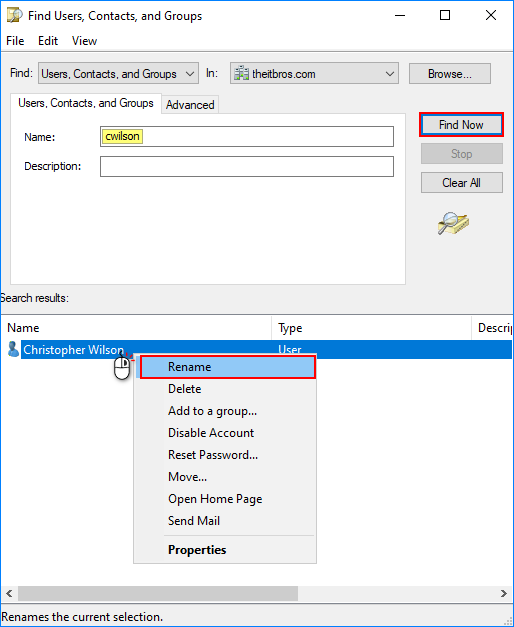Sort results by Name column header
This screenshot has width=514, height=627.
(136, 328)
